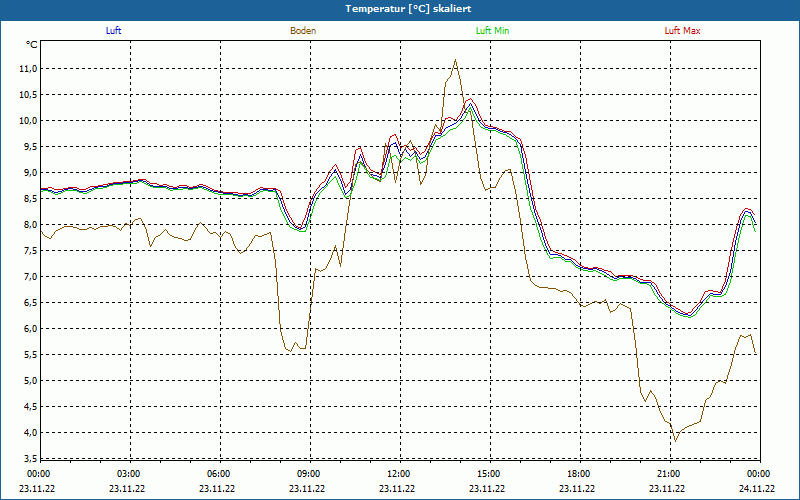Click the 4,5 y-axis value

[x=31, y=407]
